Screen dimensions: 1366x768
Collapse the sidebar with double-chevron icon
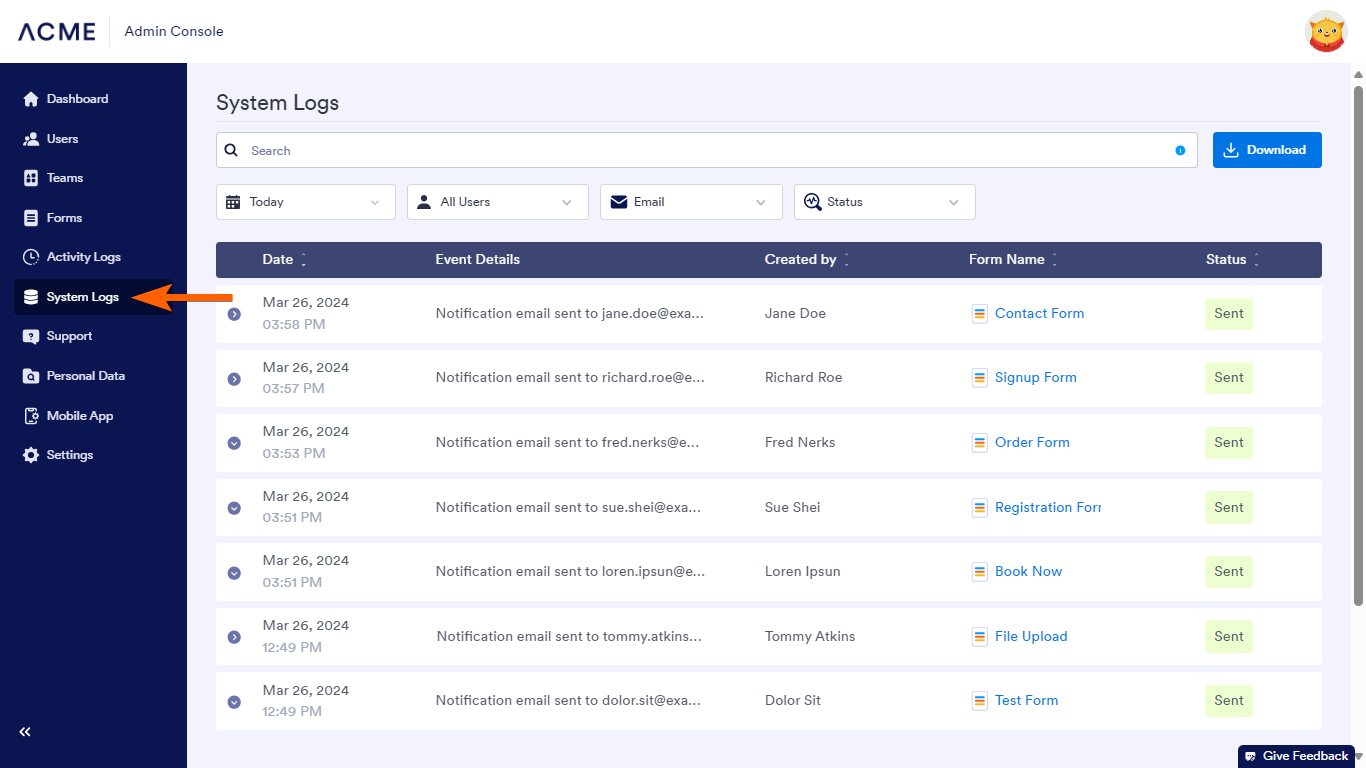25,732
